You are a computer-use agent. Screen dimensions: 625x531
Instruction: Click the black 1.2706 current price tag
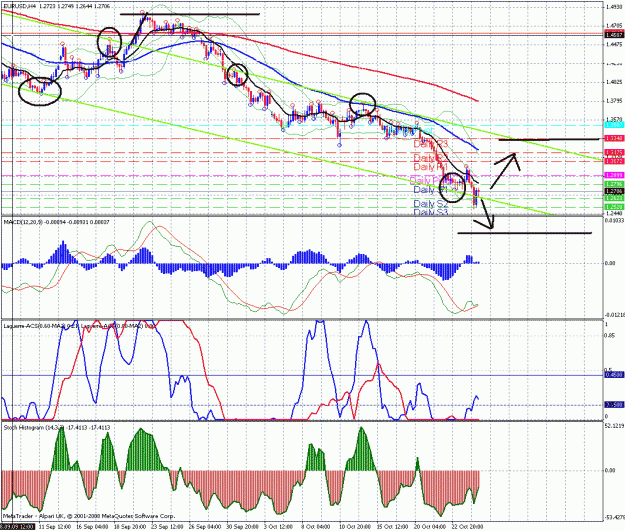[x=614, y=191]
